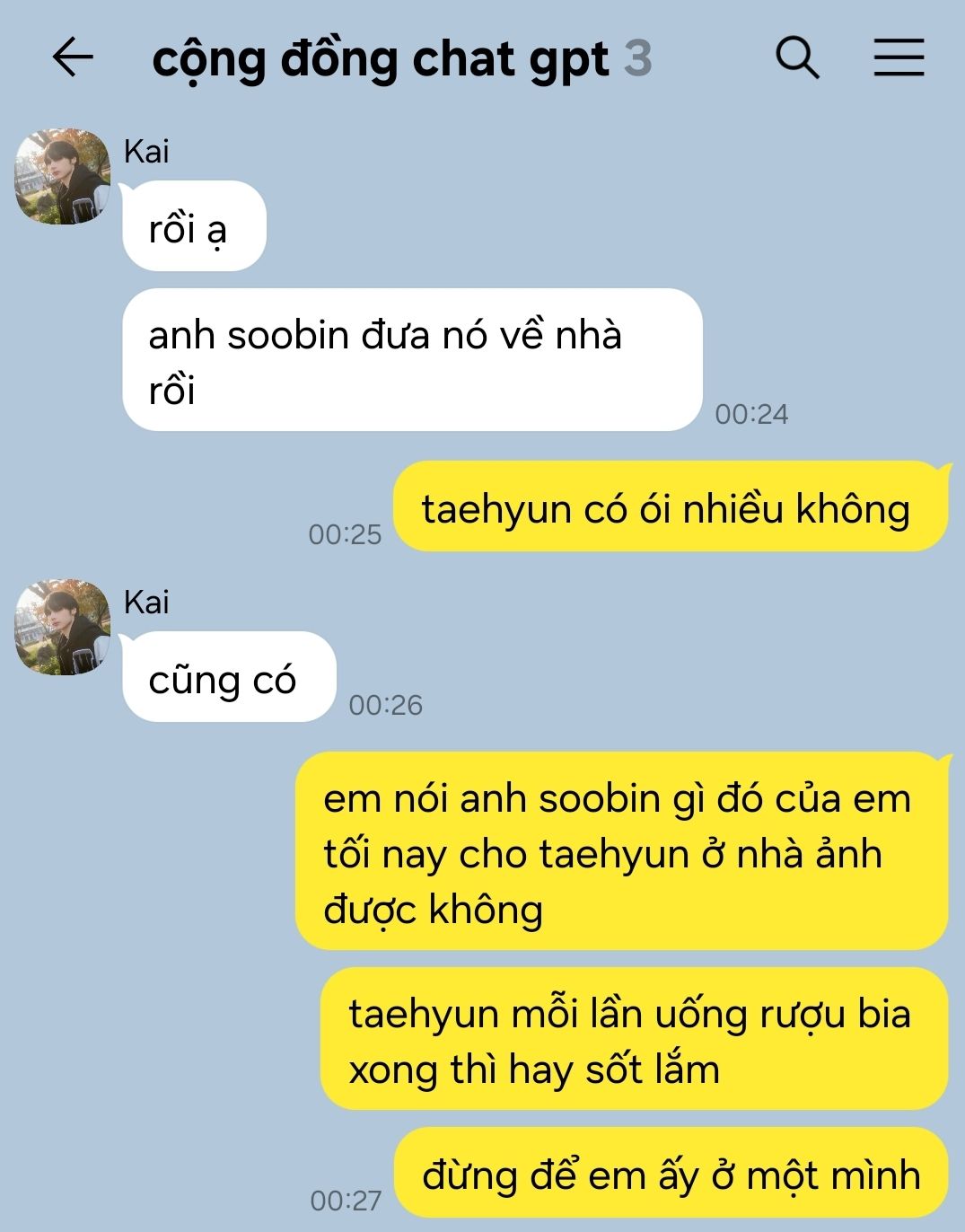Select the message anh soobin đưa nó về nhà rồi

coord(412,360)
